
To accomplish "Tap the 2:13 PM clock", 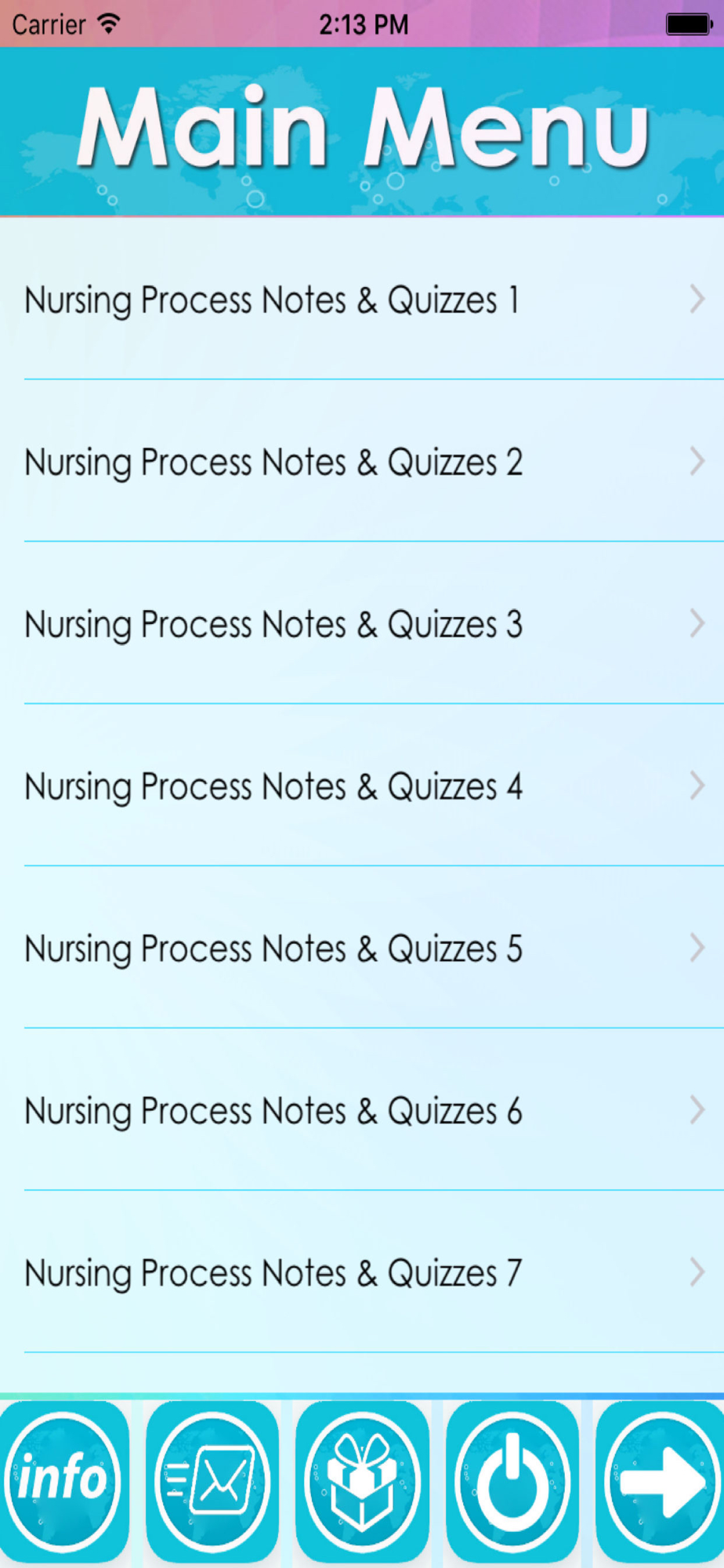I will point(364,24).
